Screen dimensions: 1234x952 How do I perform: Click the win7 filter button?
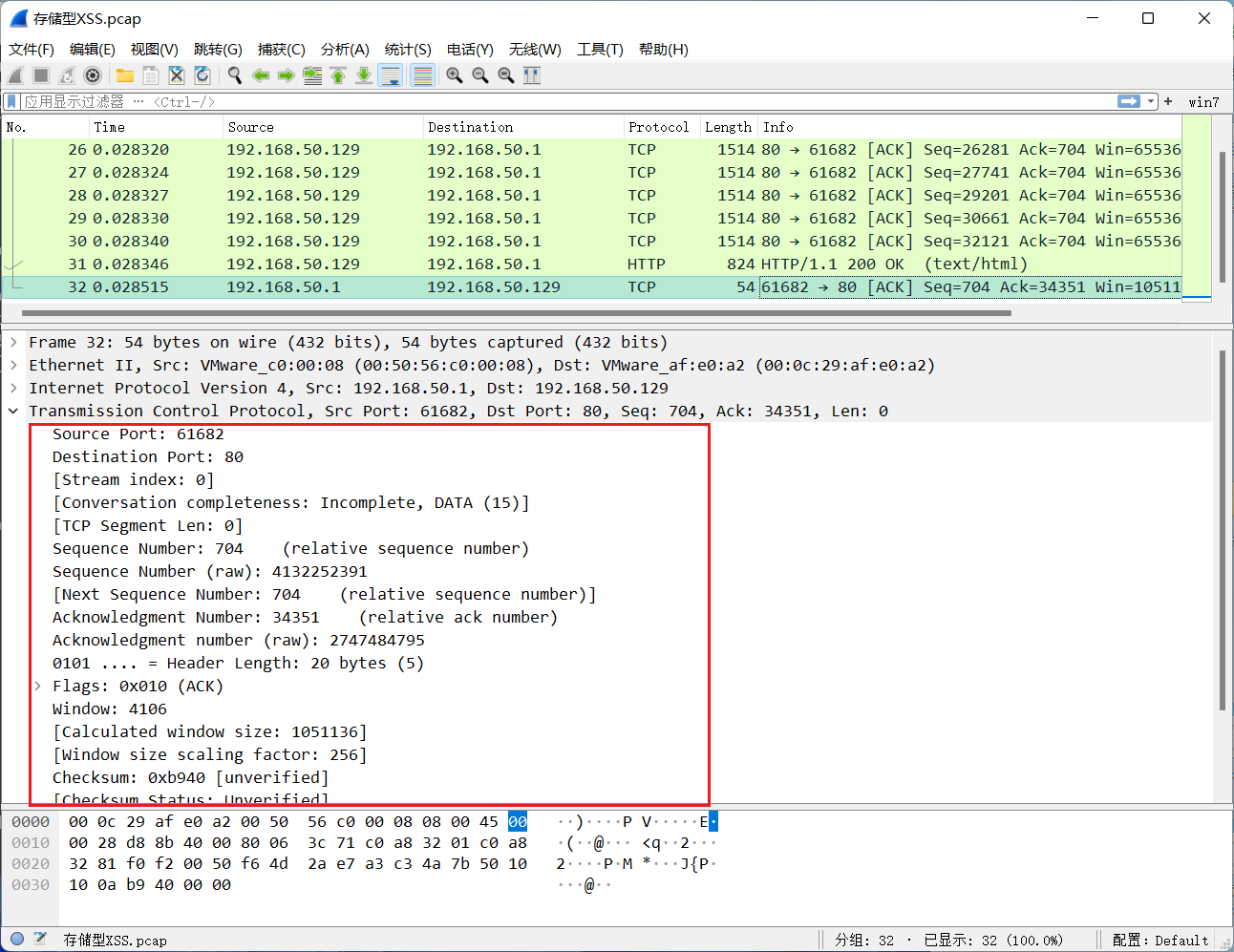(x=1203, y=102)
